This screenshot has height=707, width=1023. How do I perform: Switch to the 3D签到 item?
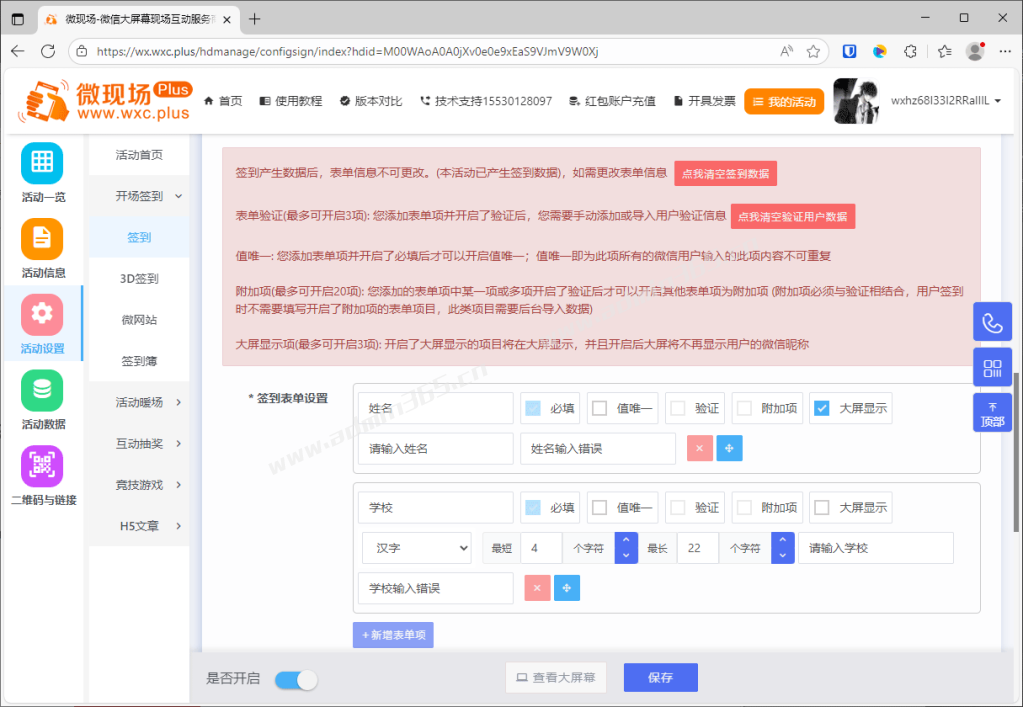click(140, 277)
